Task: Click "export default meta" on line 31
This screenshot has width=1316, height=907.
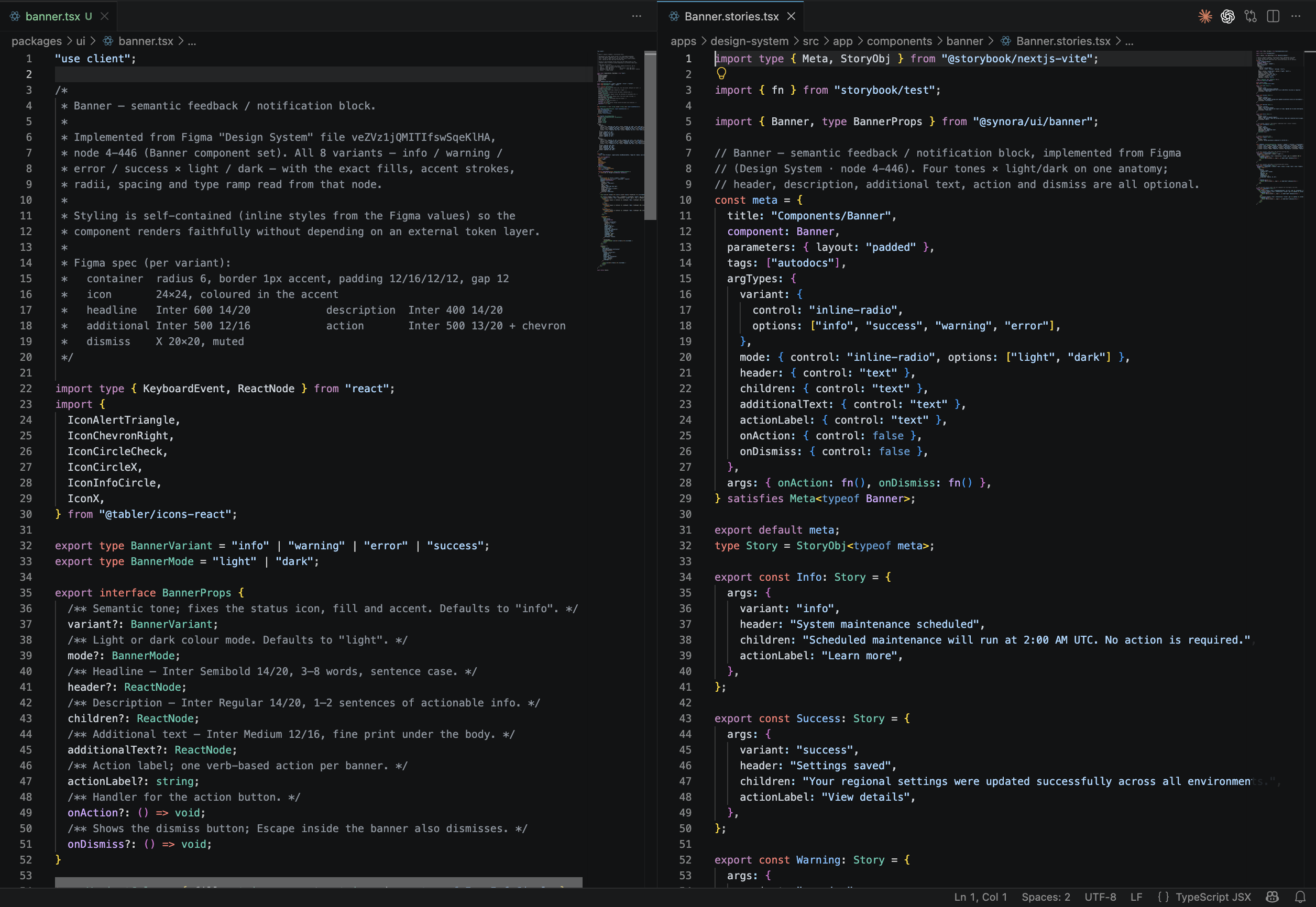Action: tap(774, 529)
